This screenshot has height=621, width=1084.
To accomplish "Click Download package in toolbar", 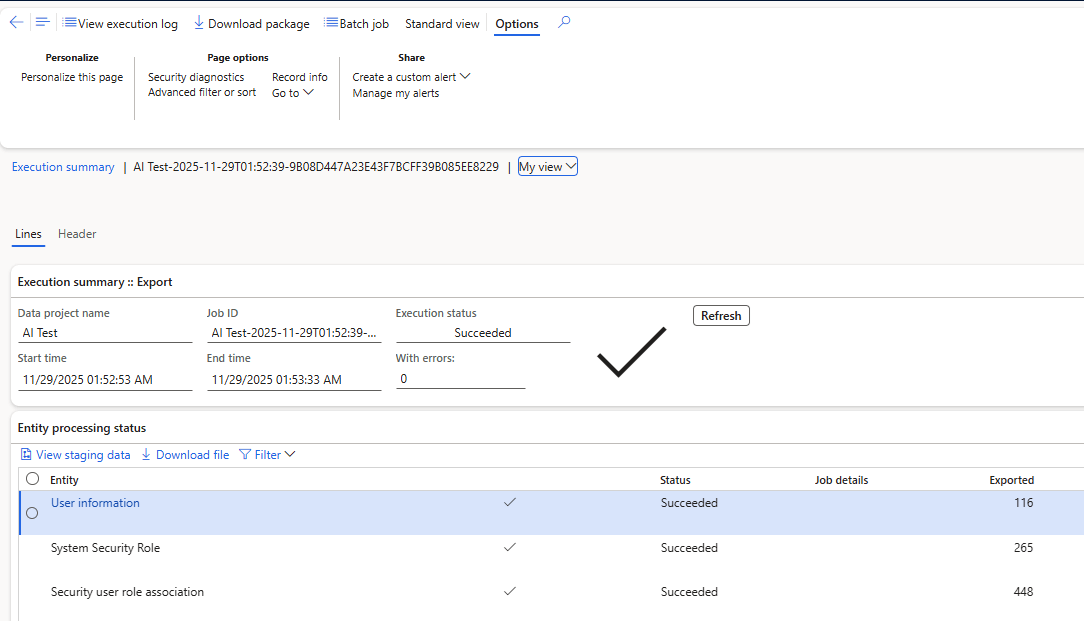I will click(x=251, y=24).
